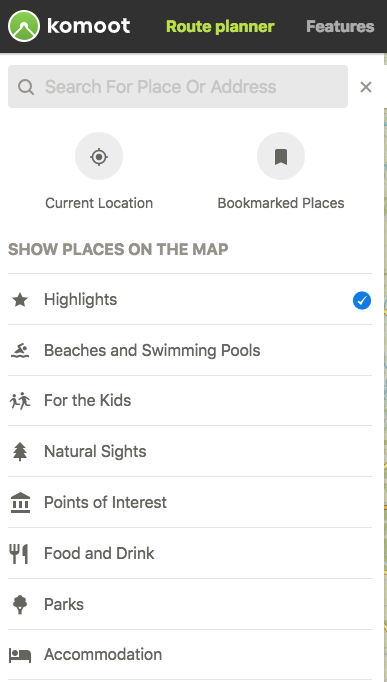Close the search panel with X
Screen dimensions: 387x682
[366, 87]
